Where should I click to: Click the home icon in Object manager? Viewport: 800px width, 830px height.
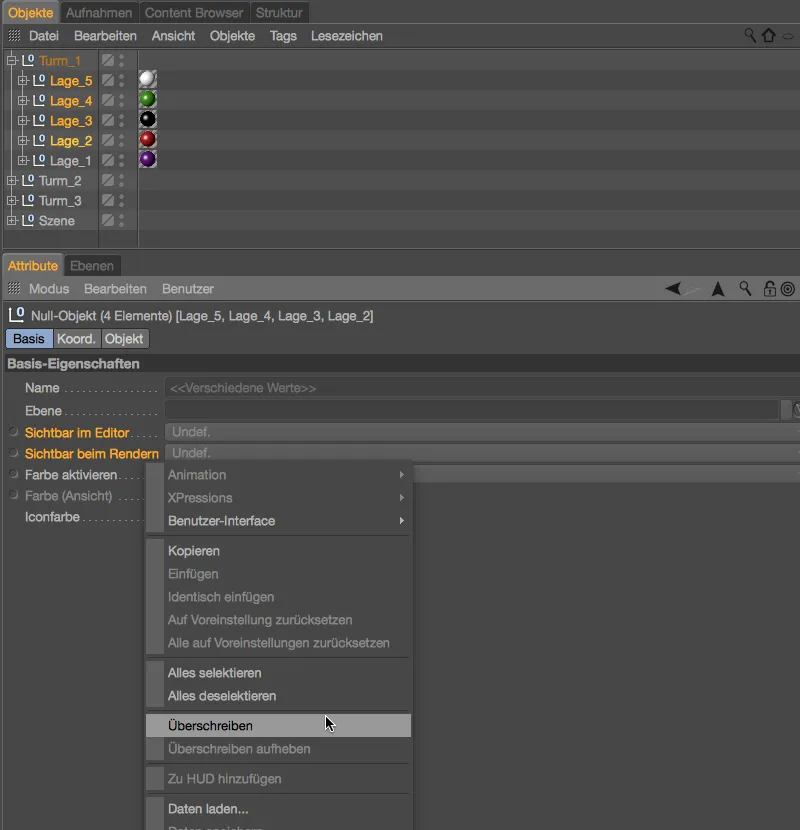click(768, 36)
